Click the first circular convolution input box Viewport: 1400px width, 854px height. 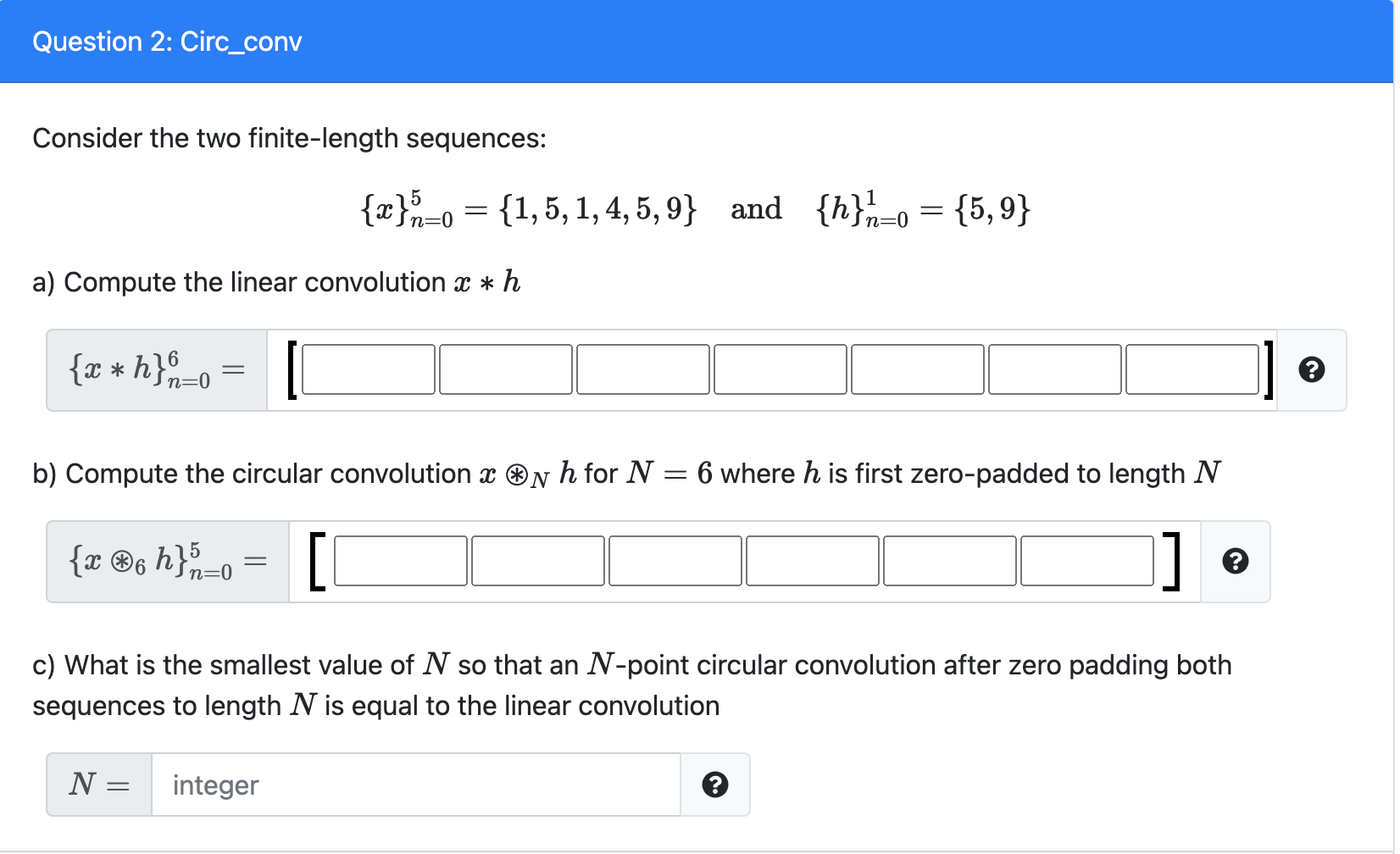click(x=399, y=561)
